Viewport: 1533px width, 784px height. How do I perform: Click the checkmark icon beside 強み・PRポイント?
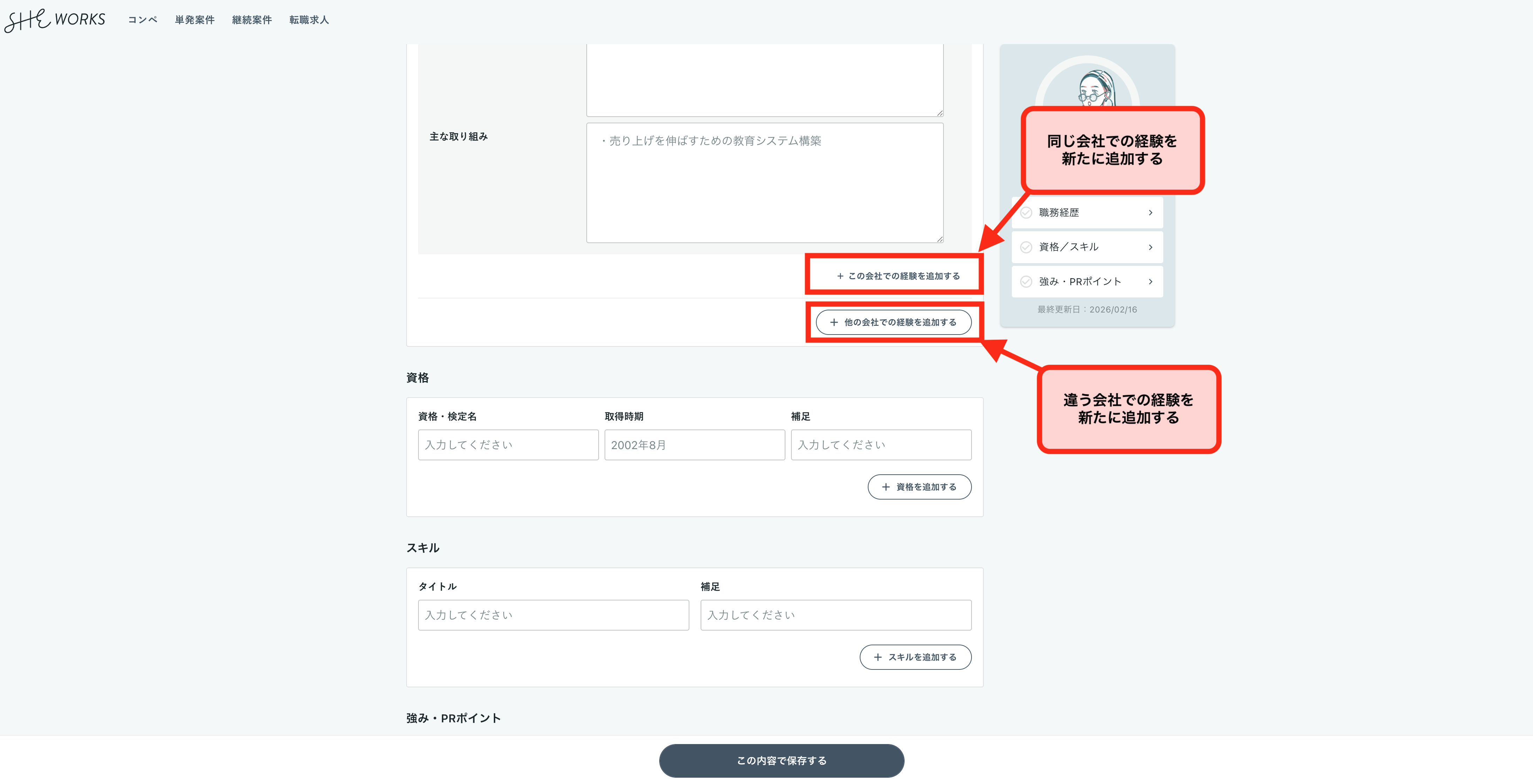point(1026,281)
